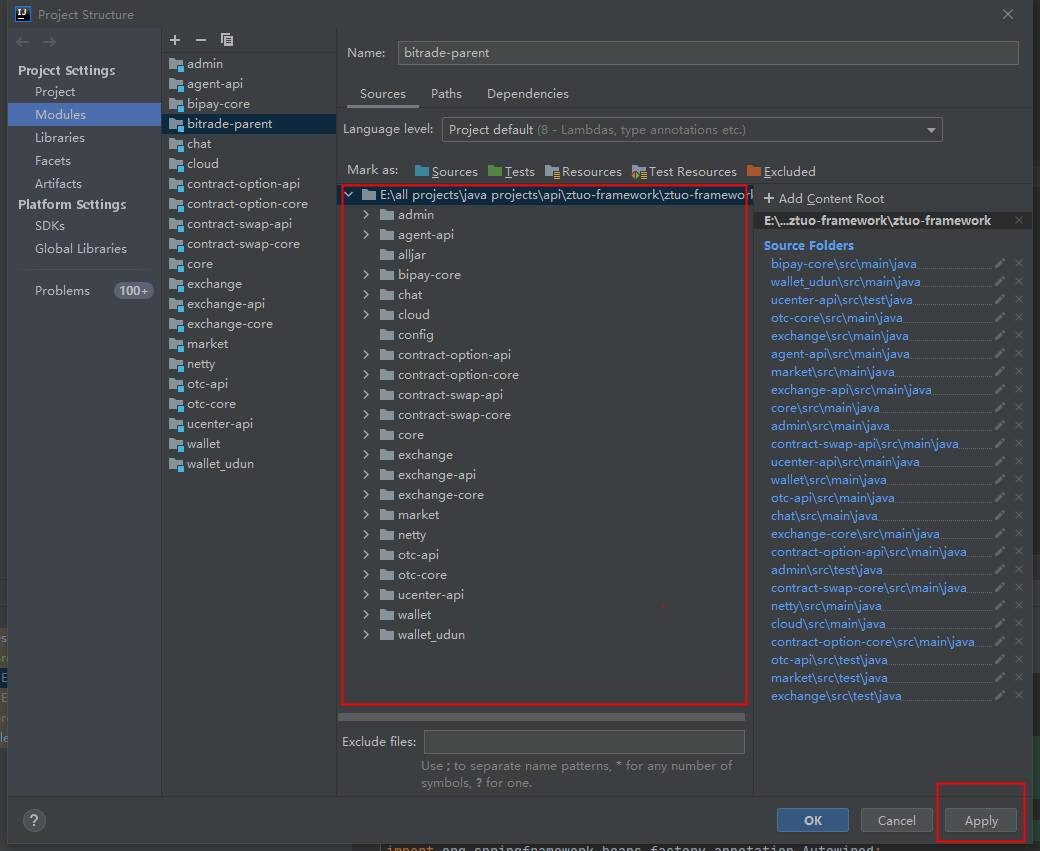
Task: Open the Language level dropdown
Action: coord(692,130)
